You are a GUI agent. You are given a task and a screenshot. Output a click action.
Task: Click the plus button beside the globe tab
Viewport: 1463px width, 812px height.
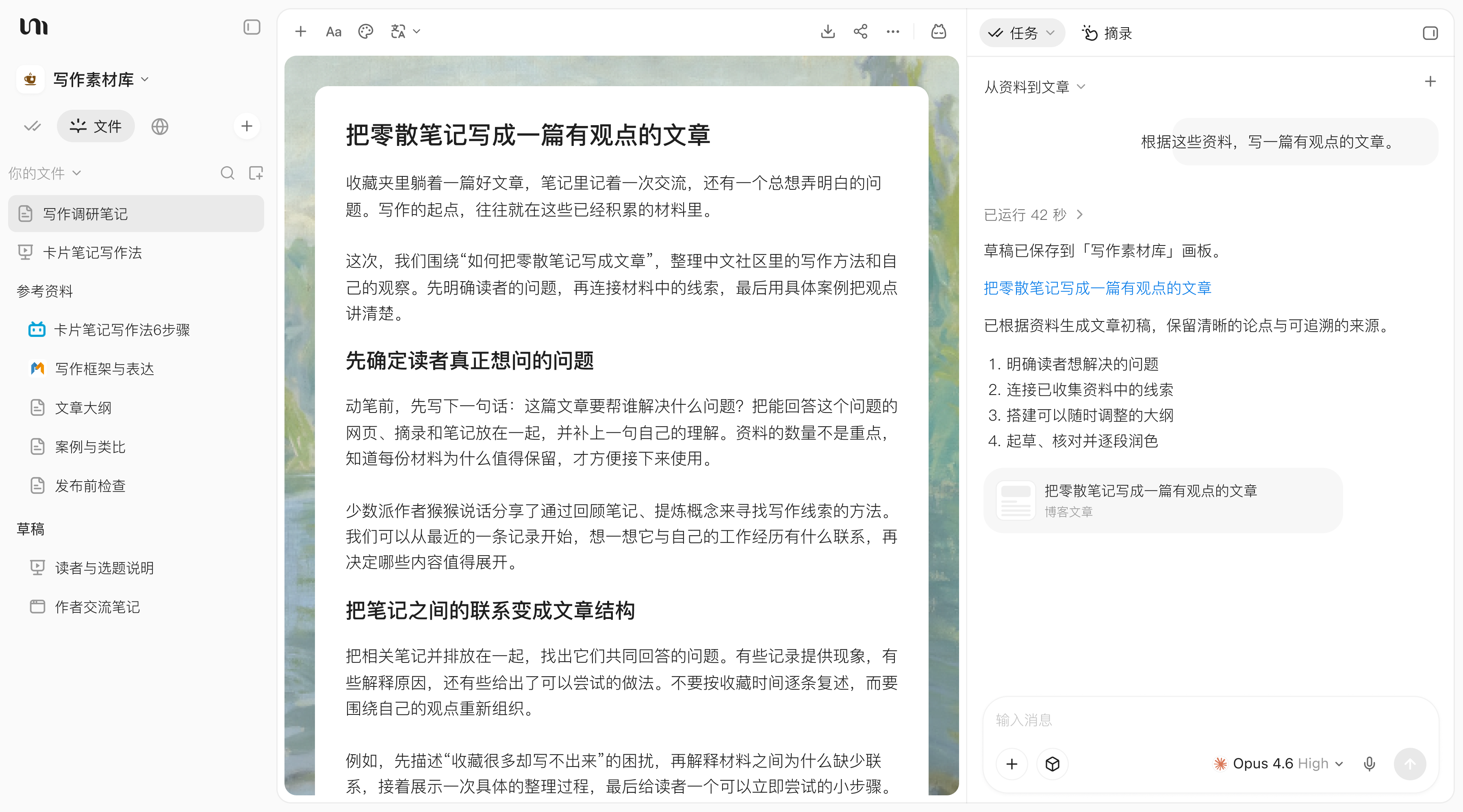(x=247, y=126)
